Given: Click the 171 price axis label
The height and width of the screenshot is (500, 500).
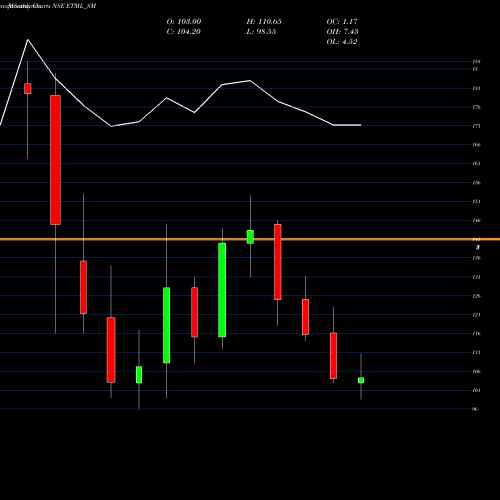Looking at the screenshot, I should (x=476, y=126).
